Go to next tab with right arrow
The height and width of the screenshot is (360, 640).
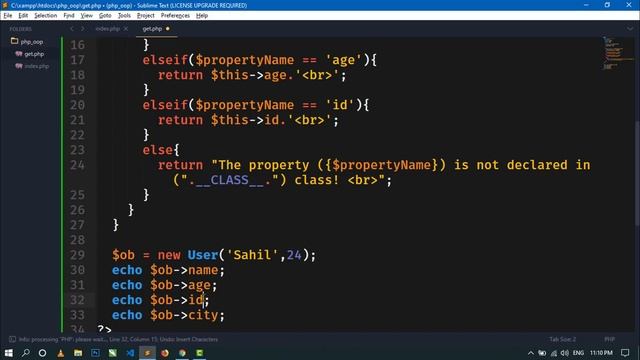(82, 29)
